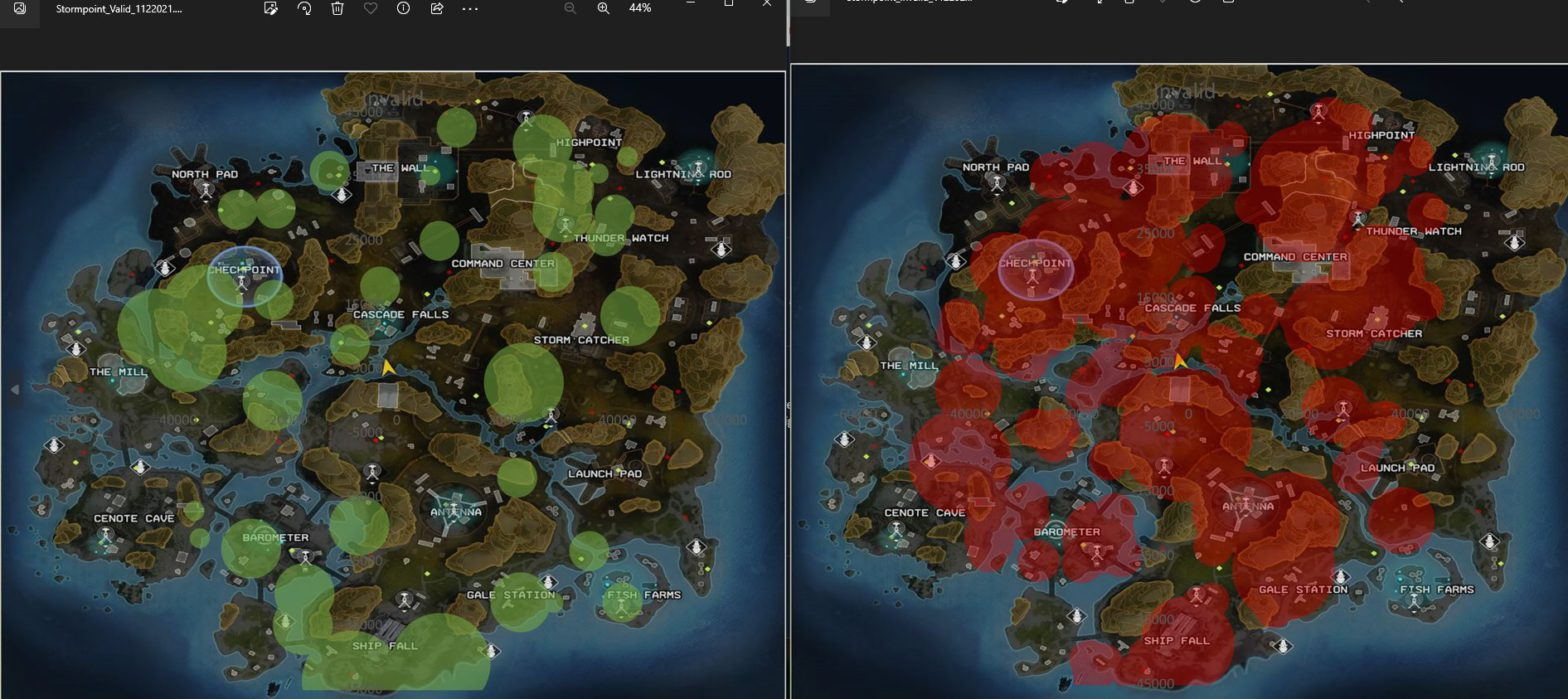Zoom in using magnifier plus icon
This screenshot has height=699, width=1568.
(x=603, y=8)
